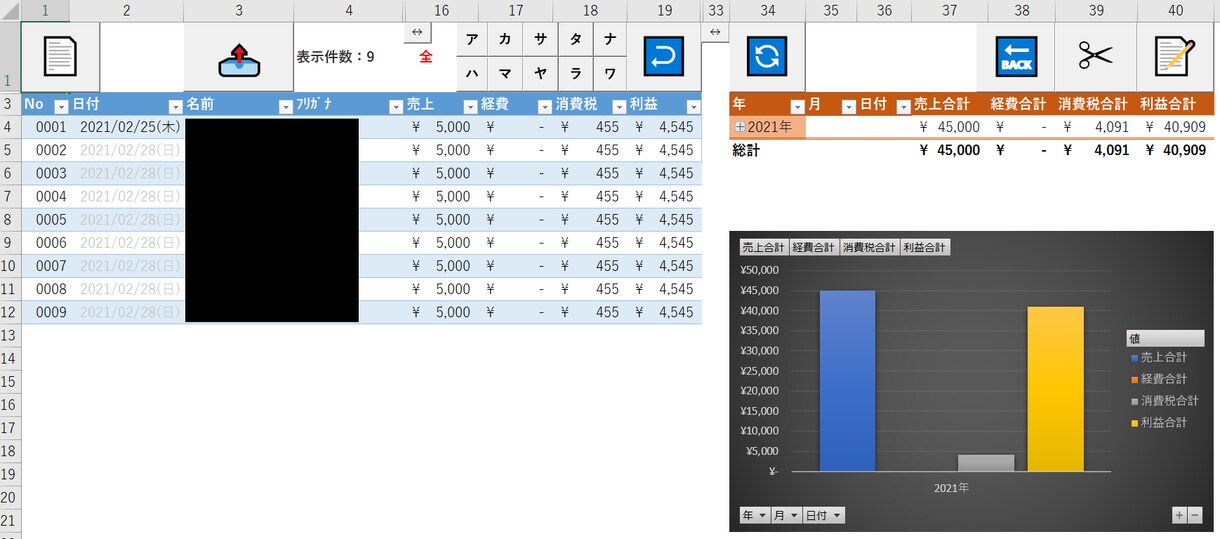1220x539 pixels.
Task: Click chart 経費合計 value field button
Action: pos(814,247)
